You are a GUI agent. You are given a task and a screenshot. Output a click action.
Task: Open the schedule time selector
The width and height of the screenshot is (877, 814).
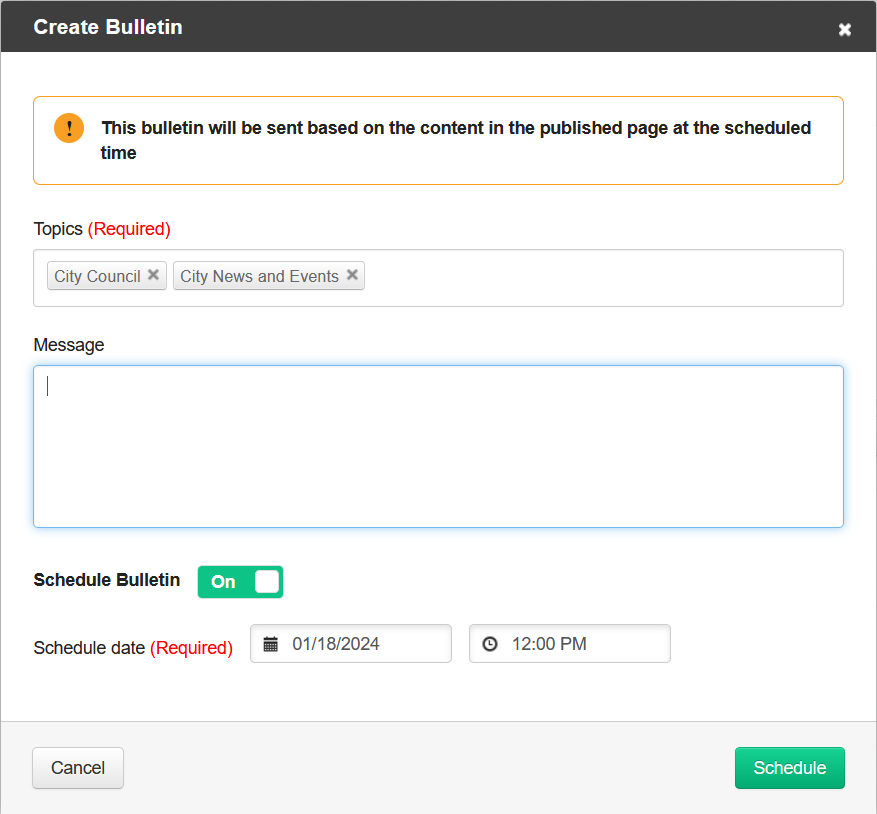tap(570, 643)
